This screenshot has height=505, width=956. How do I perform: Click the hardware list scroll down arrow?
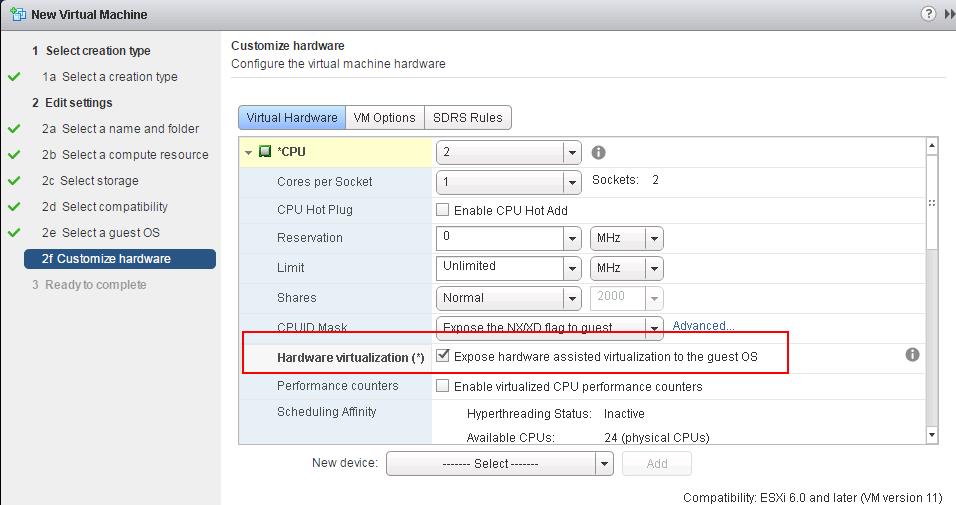[931, 435]
